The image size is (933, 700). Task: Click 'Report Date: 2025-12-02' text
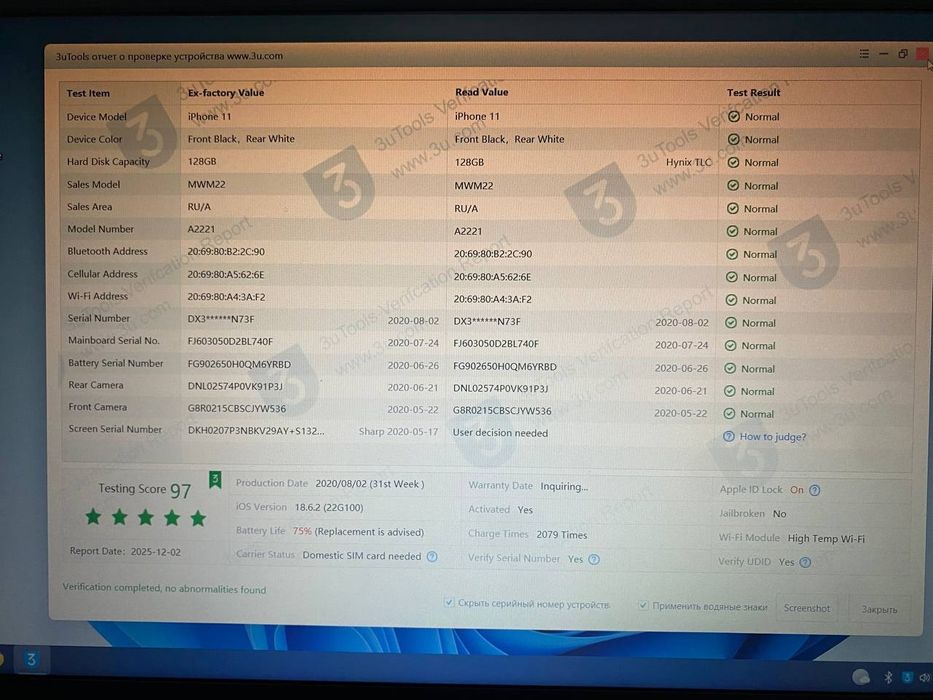tap(125, 552)
